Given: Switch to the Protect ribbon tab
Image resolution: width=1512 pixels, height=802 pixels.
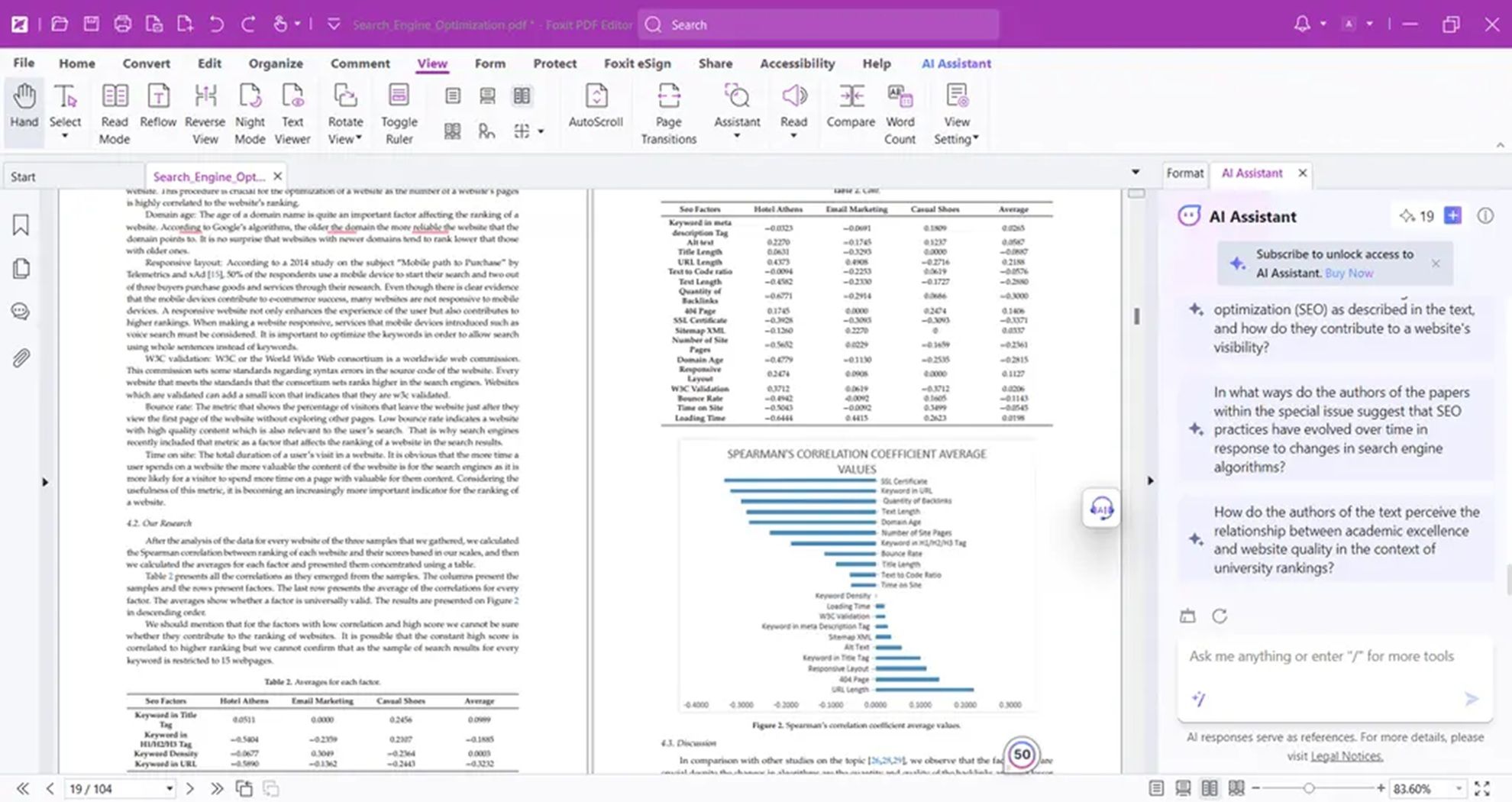Looking at the screenshot, I should 554,63.
